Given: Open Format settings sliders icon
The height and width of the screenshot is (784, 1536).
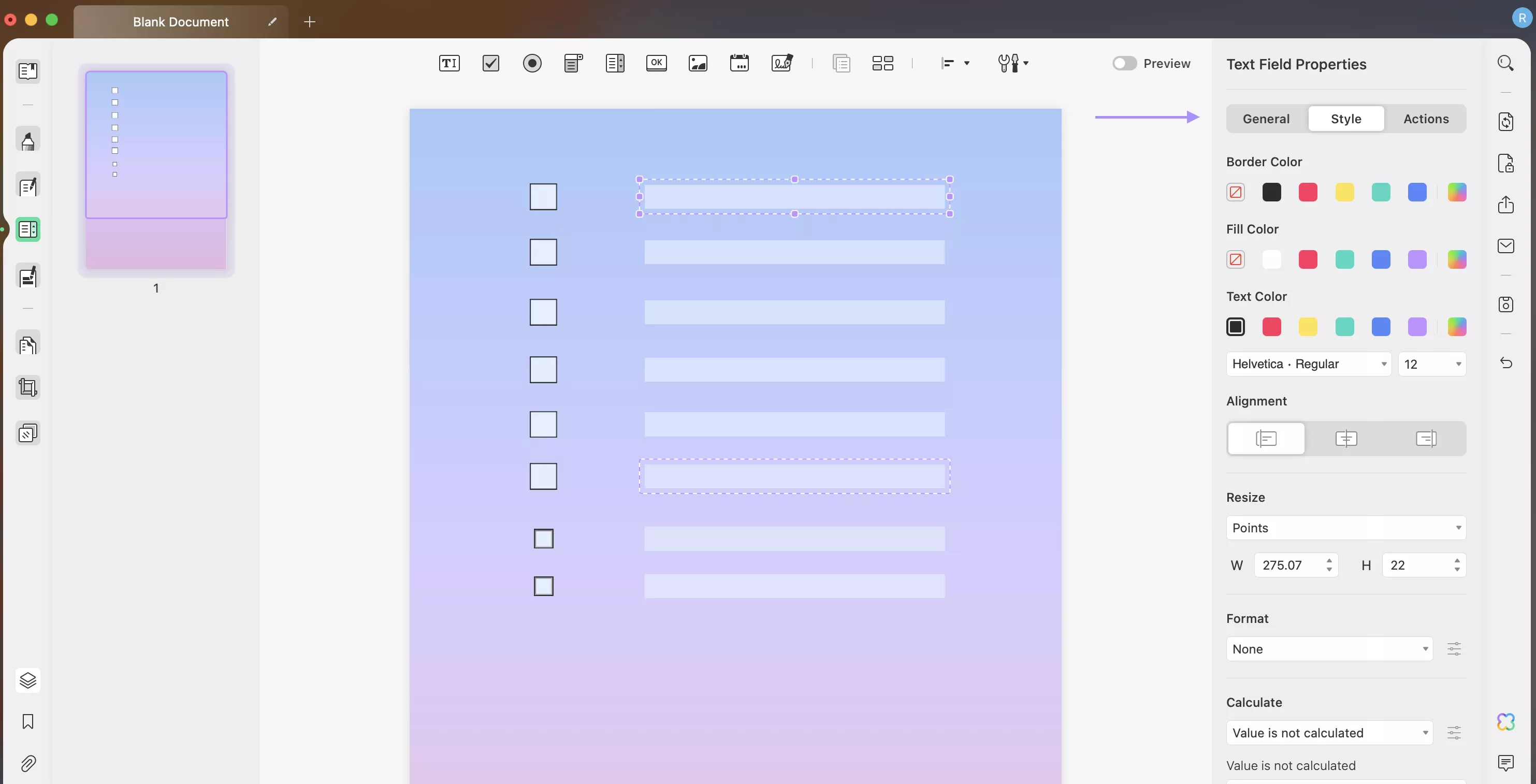Looking at the screenshot, I should (1454, 649).
